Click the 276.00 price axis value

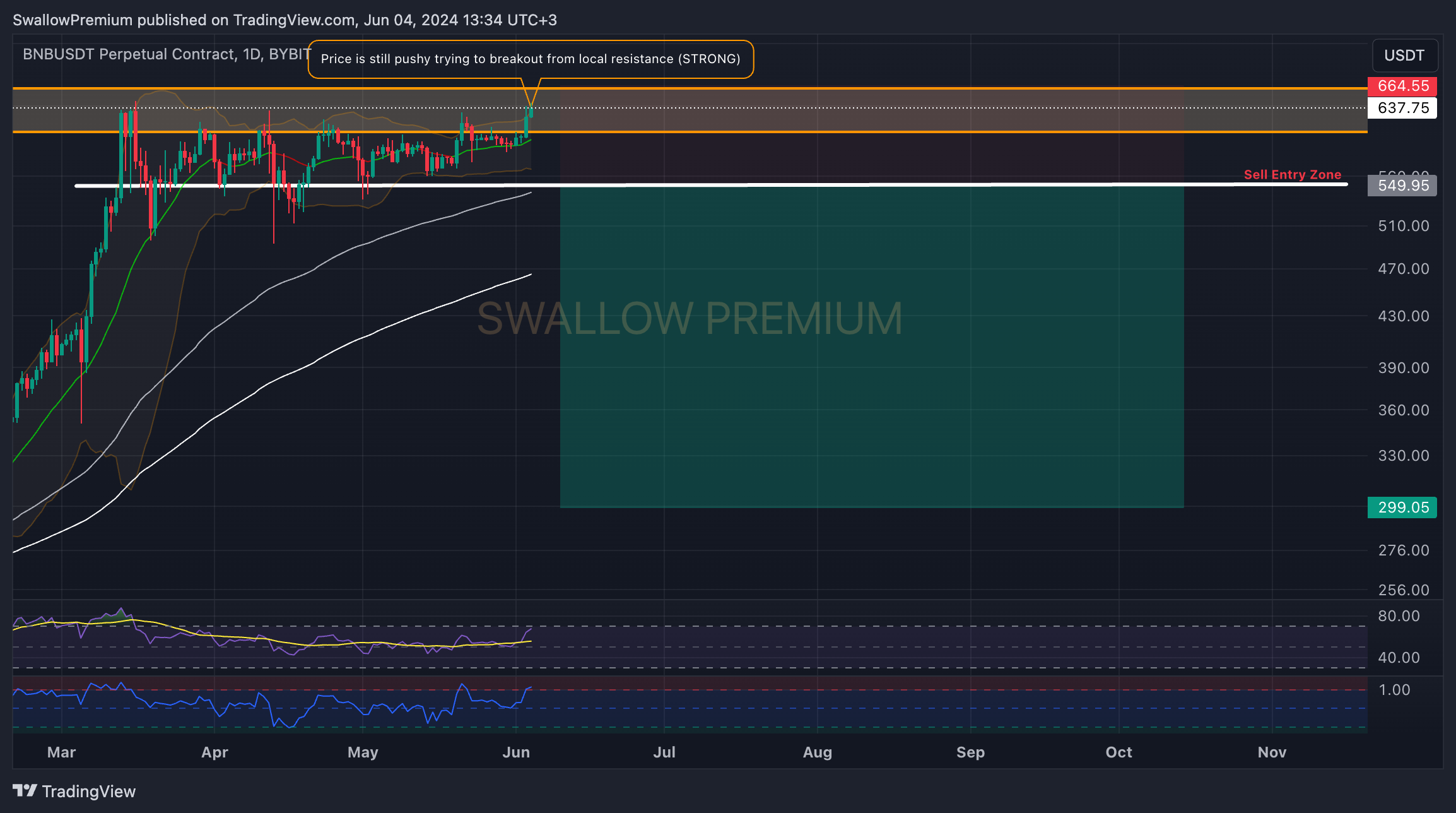[1404, 550]
